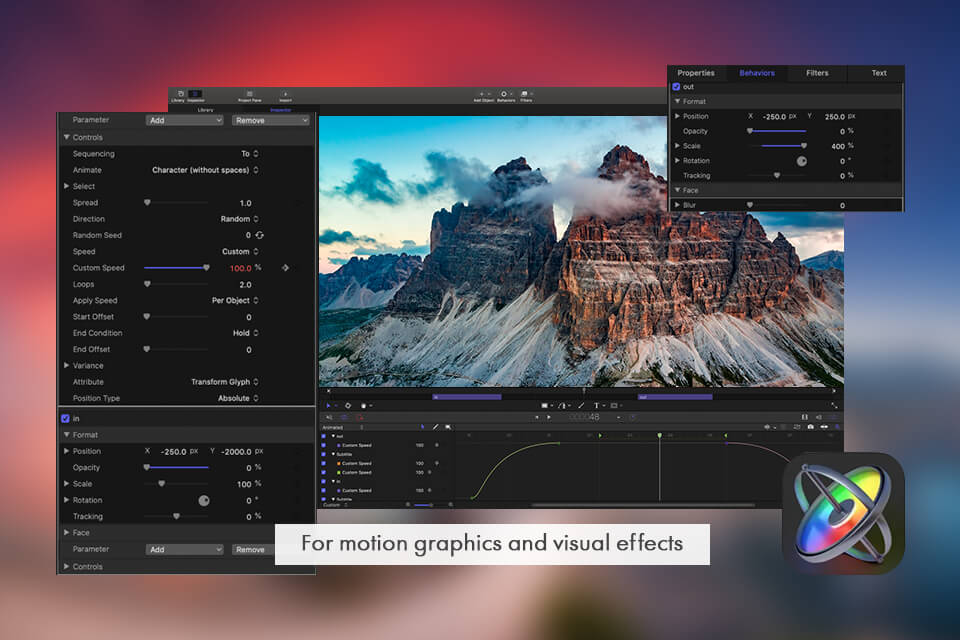Select the keyframe editor pencil sketch tool
This screenshot has height=640, width=960.
tap(435, 427)
